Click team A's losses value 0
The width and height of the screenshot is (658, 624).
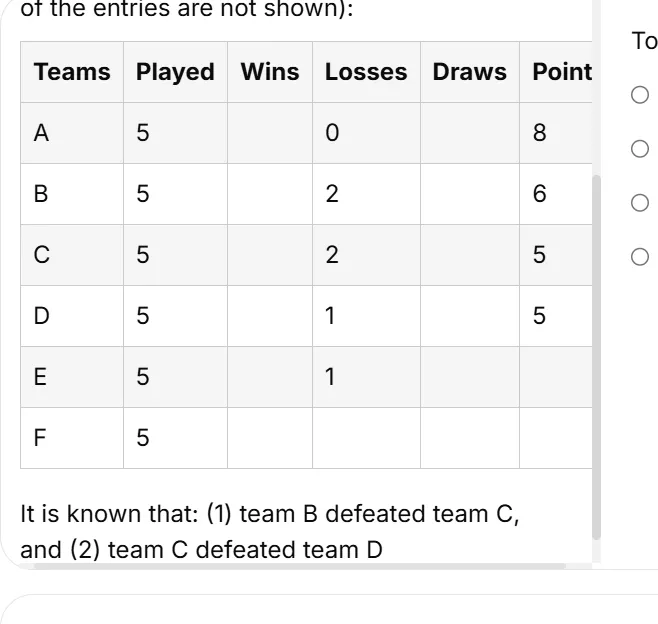332,133
